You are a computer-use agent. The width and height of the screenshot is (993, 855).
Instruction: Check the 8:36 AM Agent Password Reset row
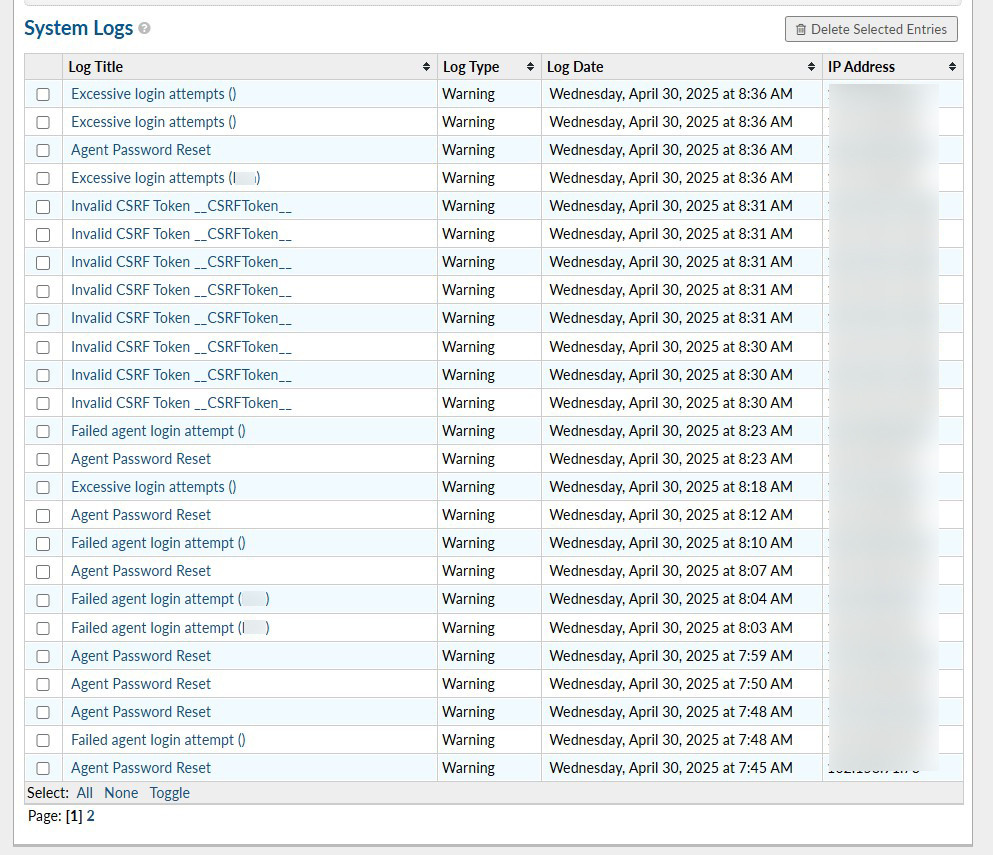point(43,150)
